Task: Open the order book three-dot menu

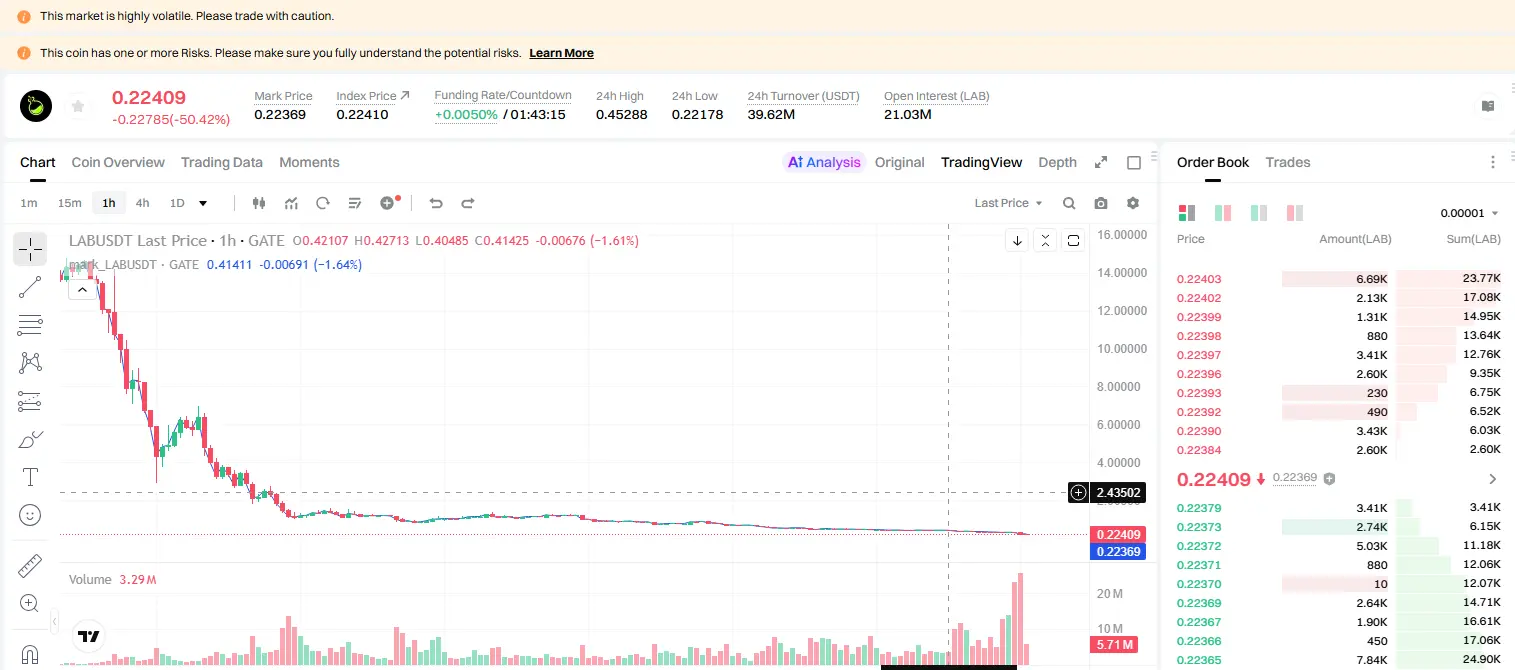Action: (1493, 162)
